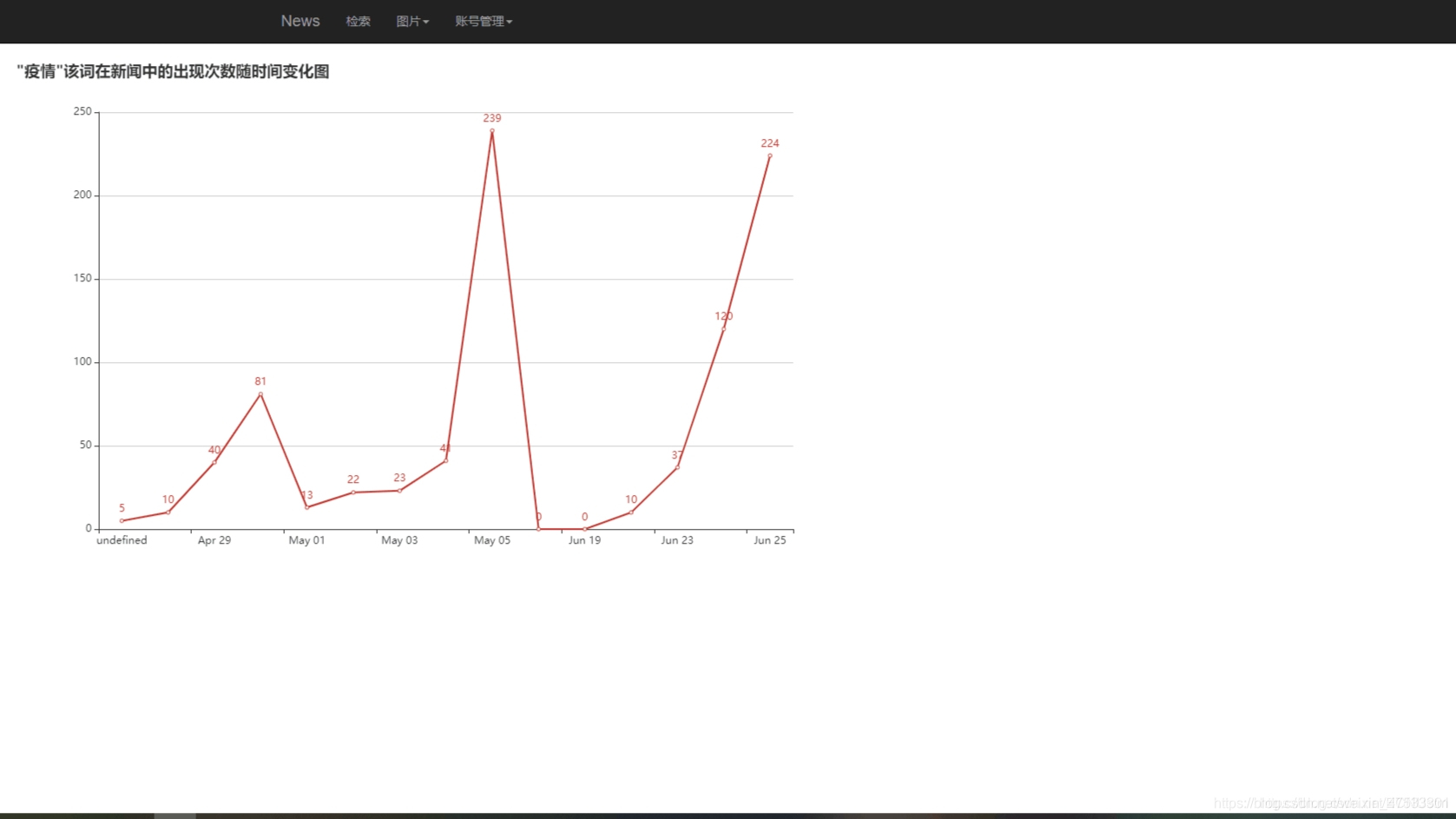Click the y-axis value 50
Screen dimensions: 1456x819
85,445
